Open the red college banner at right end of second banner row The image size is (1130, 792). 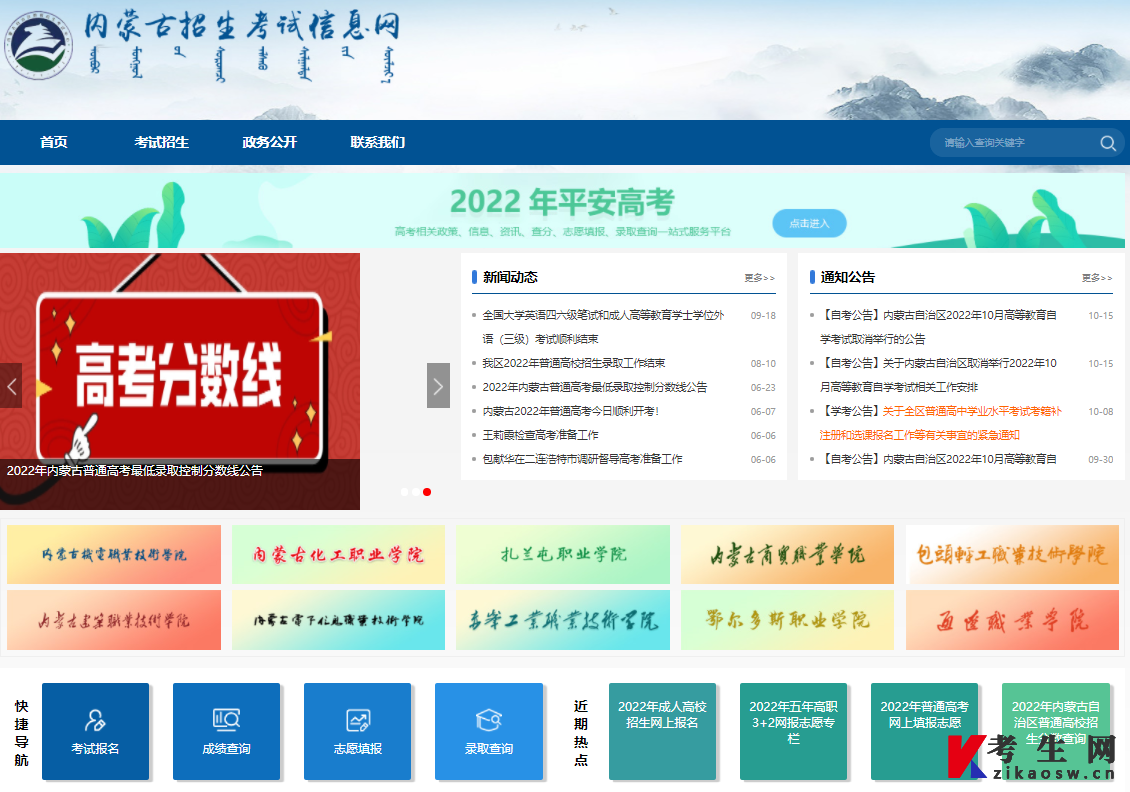pos(1012,620)
